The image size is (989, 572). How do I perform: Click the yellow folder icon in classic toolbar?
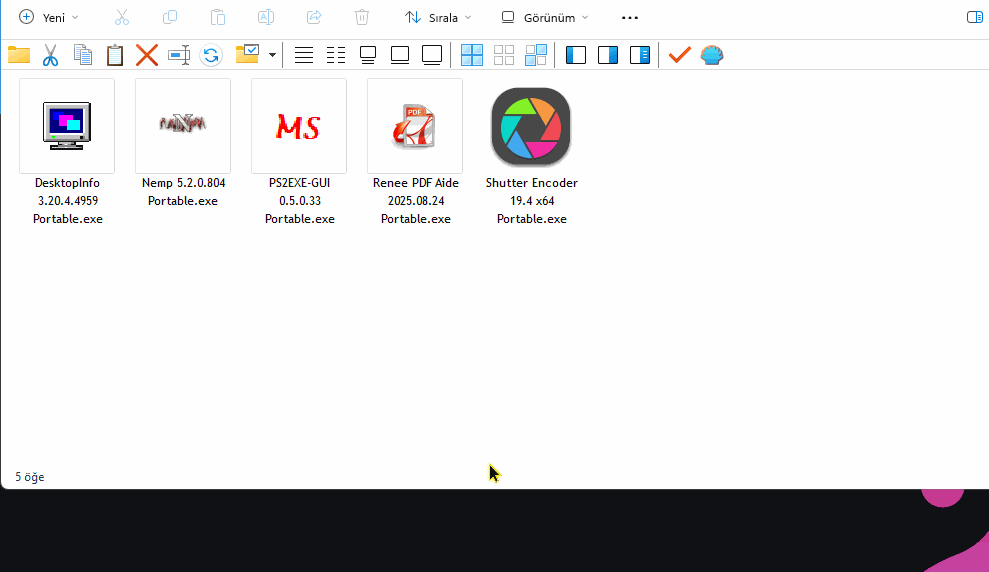tap(19, 55)
